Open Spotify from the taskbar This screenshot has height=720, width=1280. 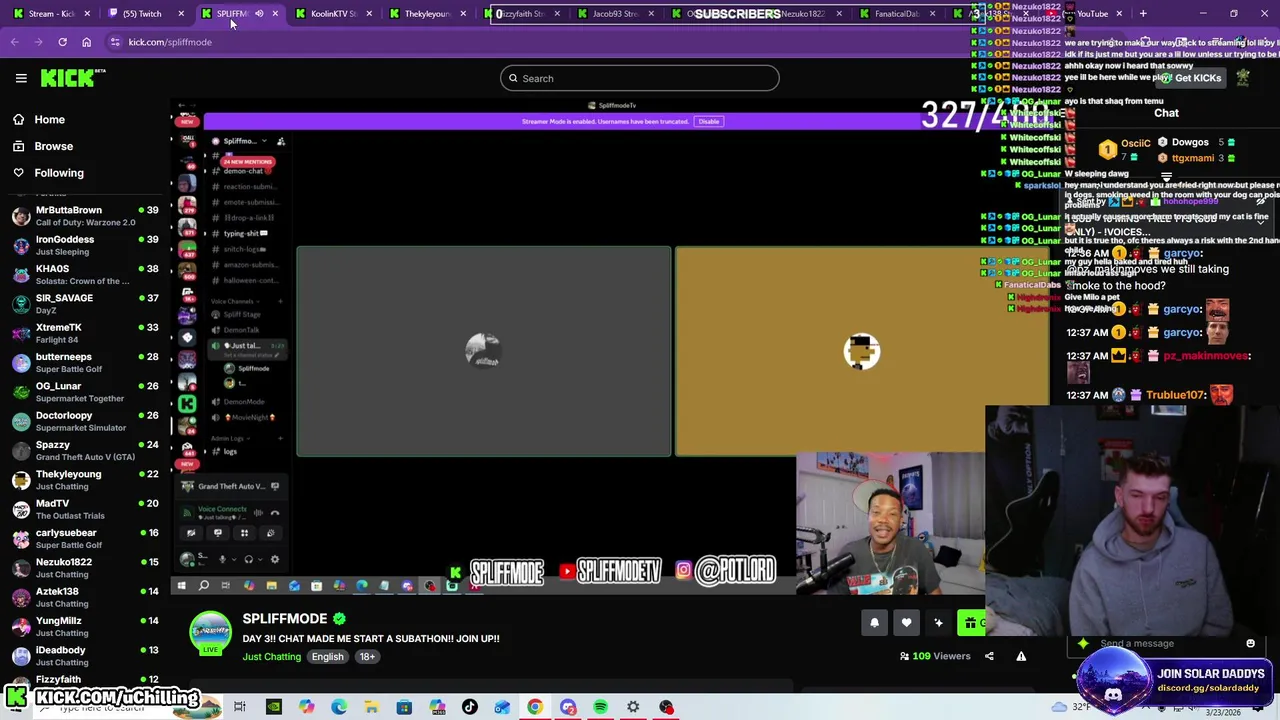click(600, 707)
